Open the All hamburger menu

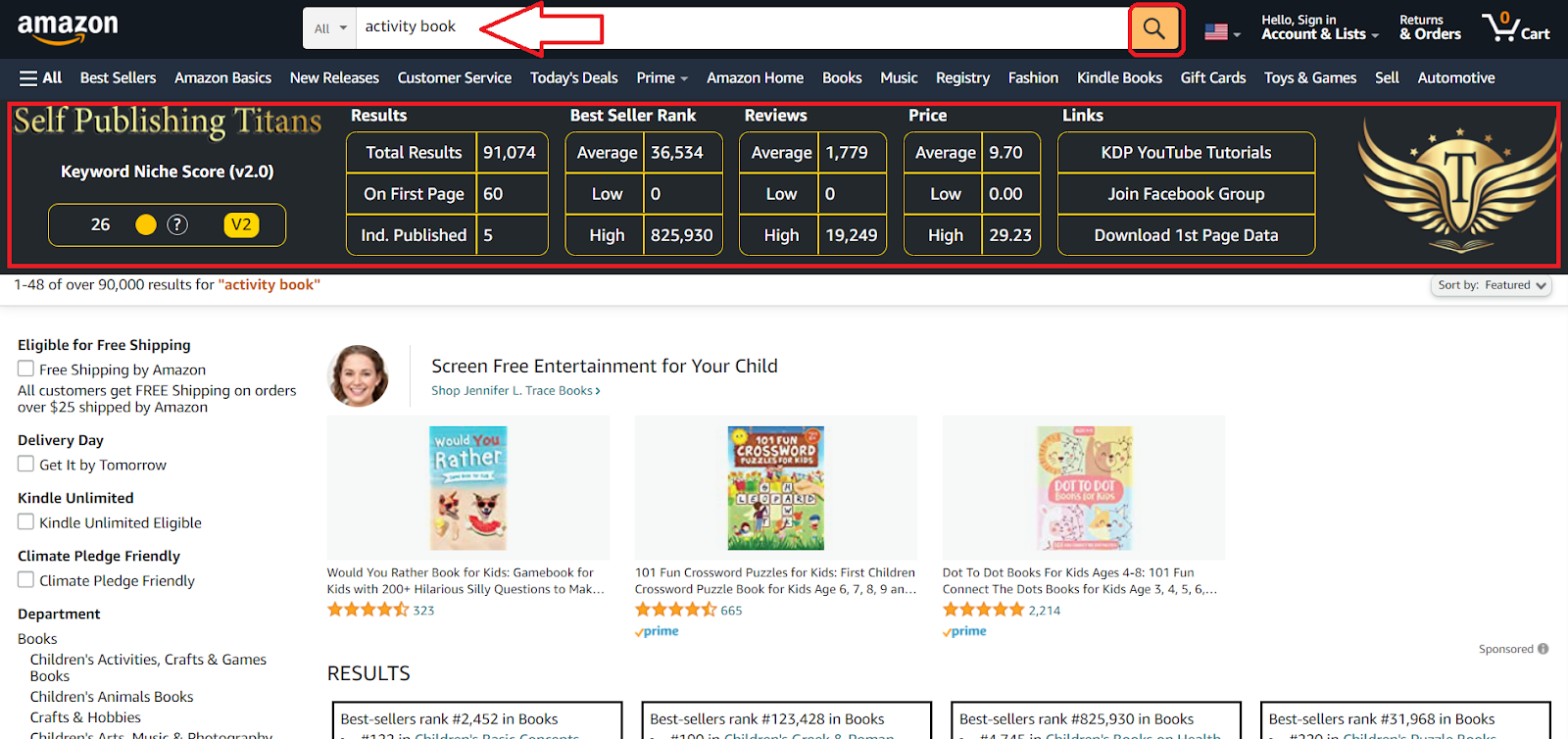(x=40, y=77)
